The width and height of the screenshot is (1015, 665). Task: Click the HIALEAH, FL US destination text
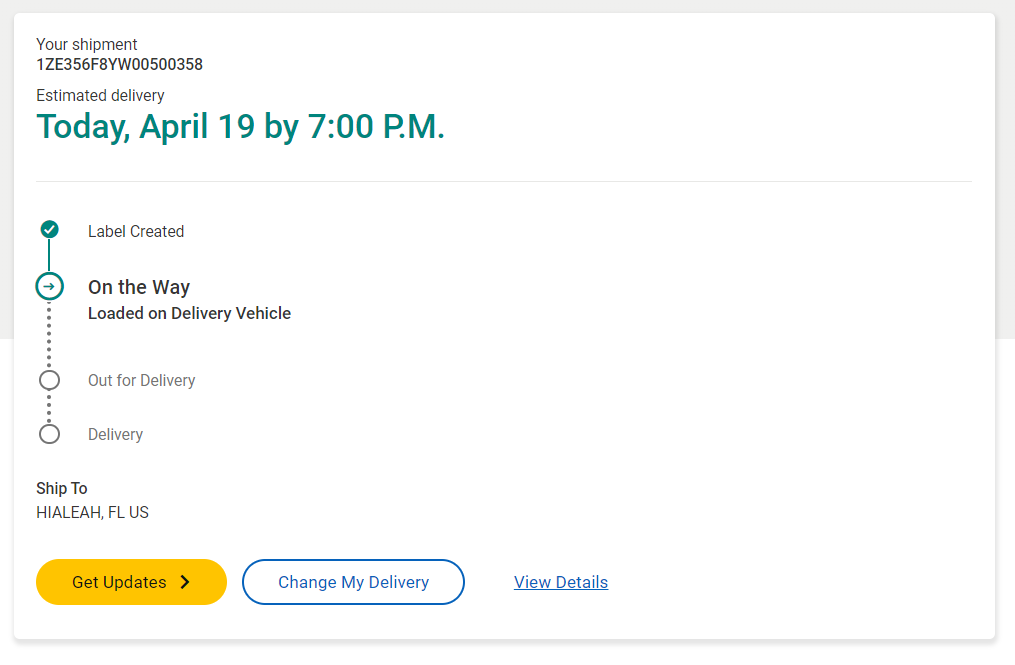(x=92, y=512)
